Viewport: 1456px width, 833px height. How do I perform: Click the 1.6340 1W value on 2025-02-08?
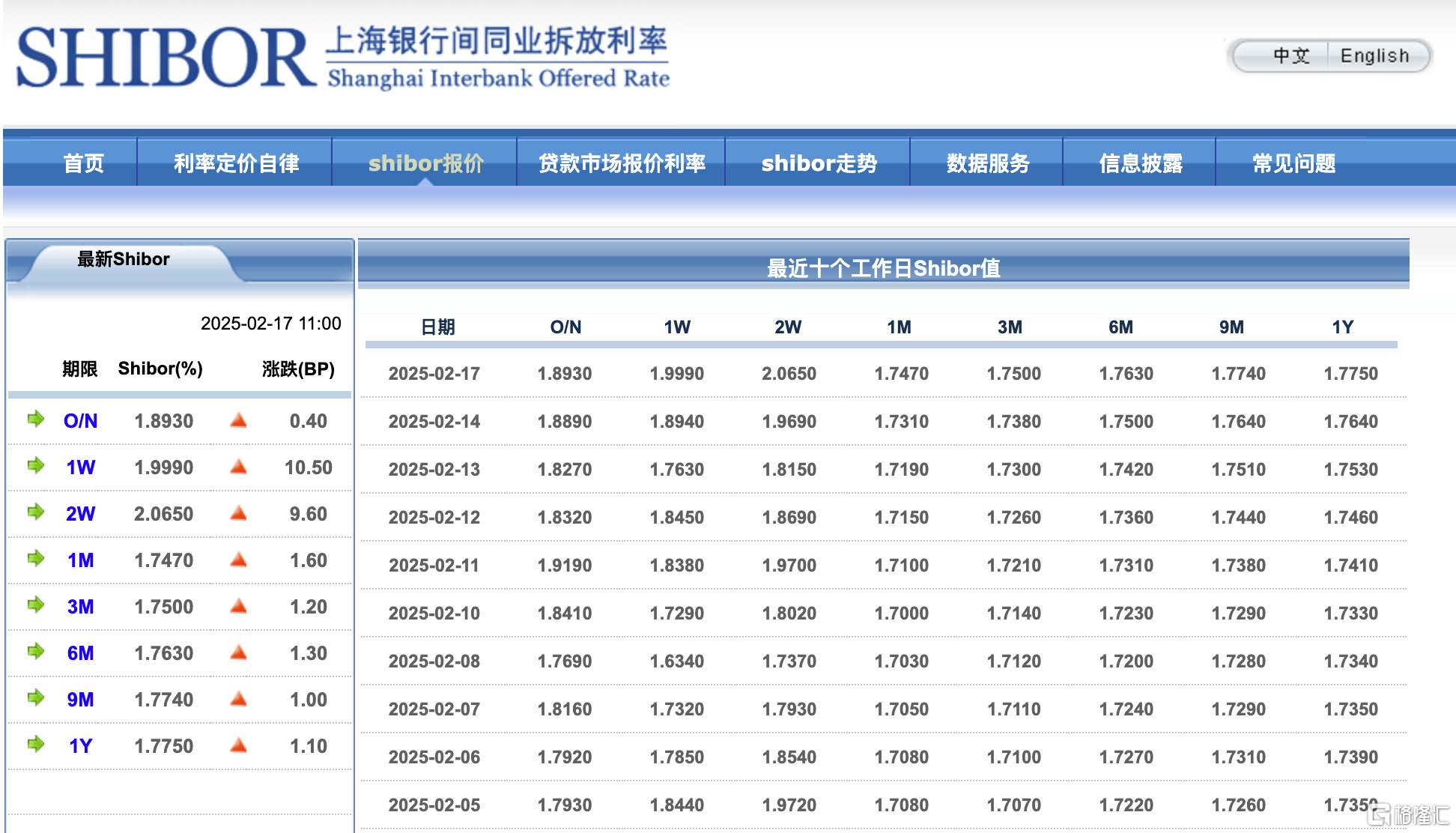click(677, 661)
